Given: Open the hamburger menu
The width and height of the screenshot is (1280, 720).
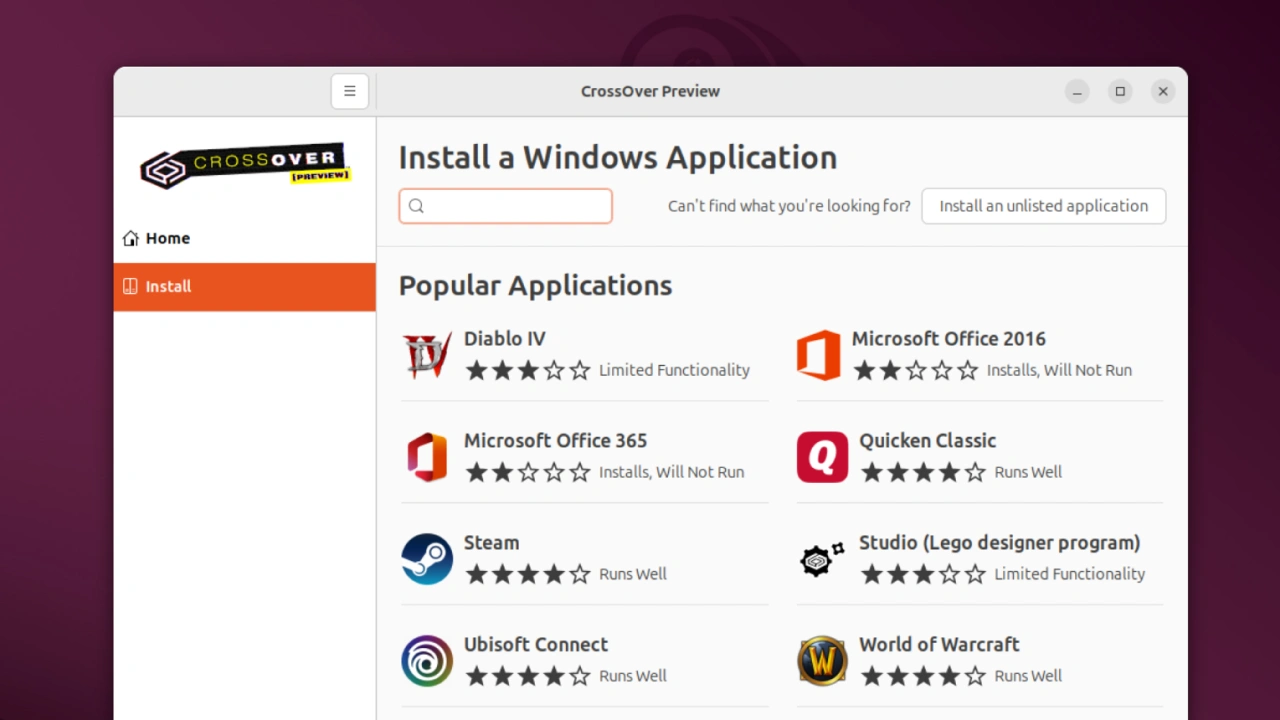Looking at the screenshot, I should tap(349, 91).
